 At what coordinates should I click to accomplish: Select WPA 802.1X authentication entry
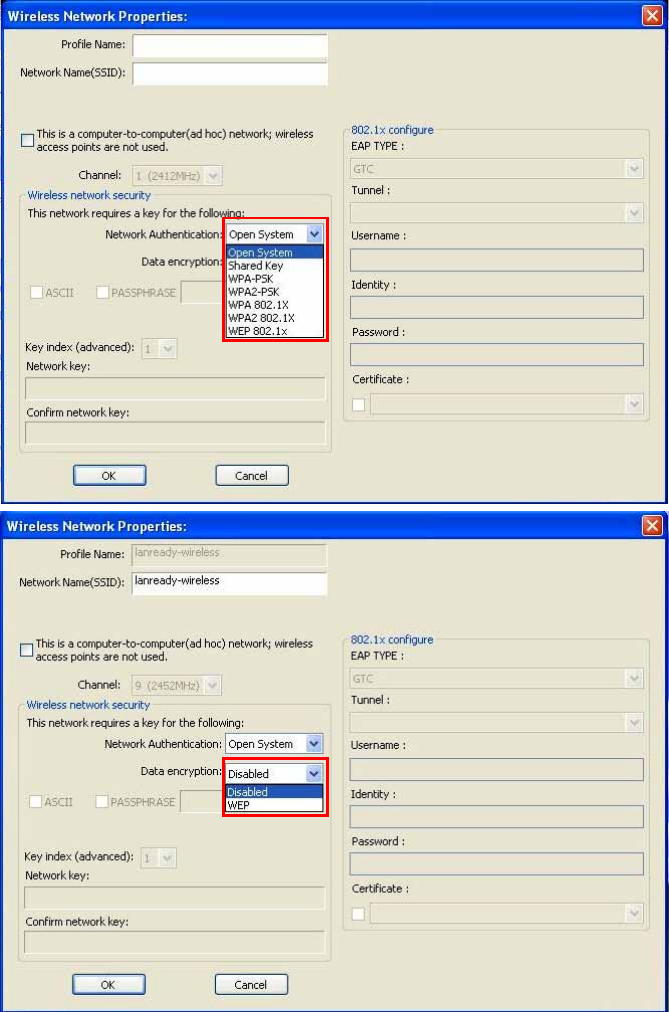275,305
